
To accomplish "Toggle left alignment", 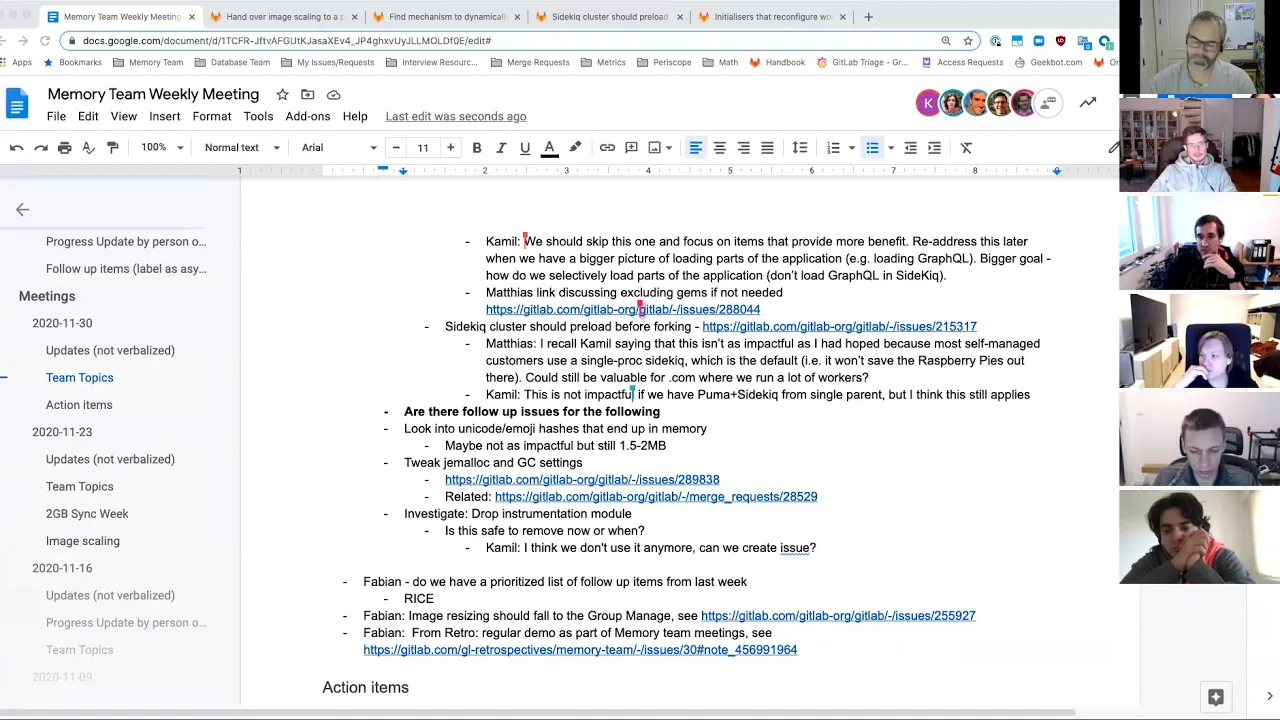I will [x=695, y=148].
